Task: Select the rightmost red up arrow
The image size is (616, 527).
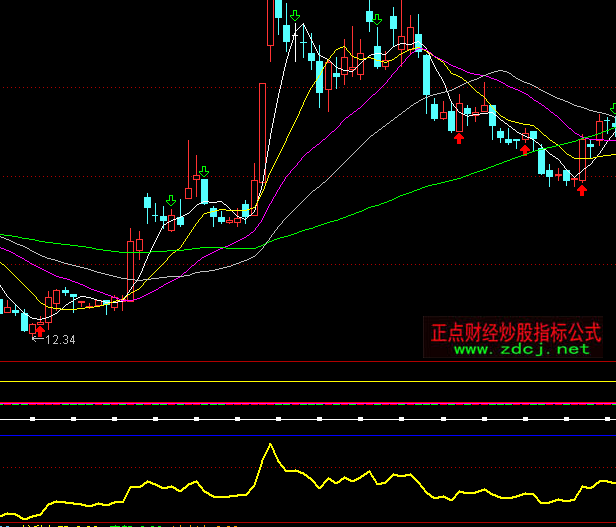Action: click(581, 189)
